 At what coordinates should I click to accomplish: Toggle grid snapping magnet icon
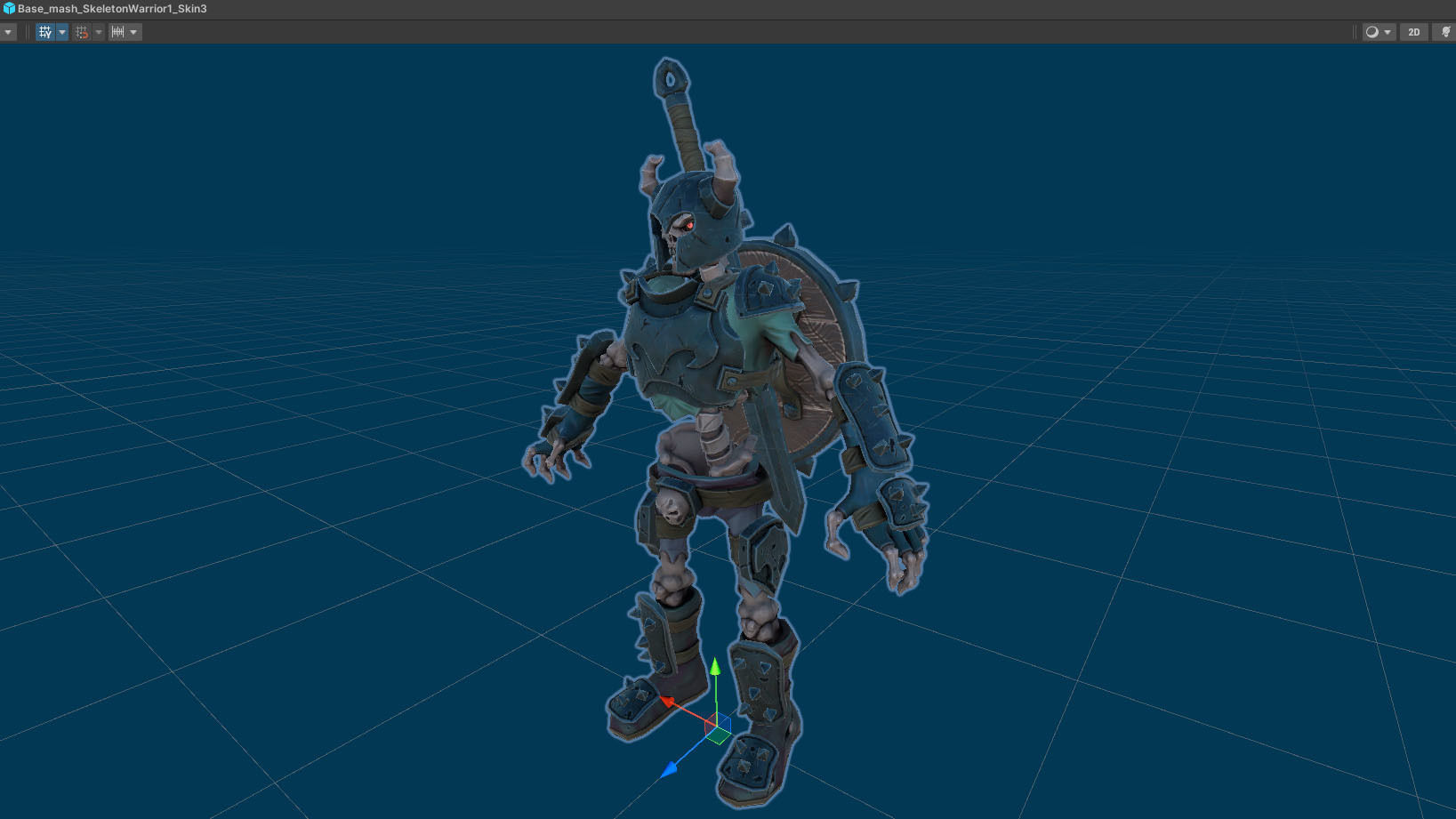point(82,32)
